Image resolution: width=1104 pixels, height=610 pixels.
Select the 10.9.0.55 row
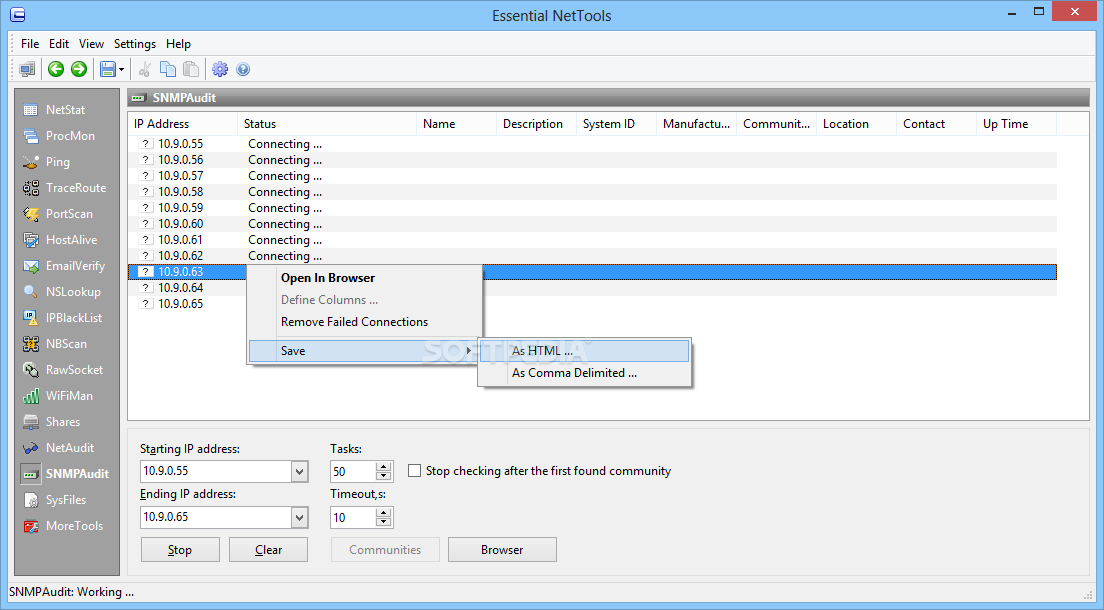(x=592, y=144)
